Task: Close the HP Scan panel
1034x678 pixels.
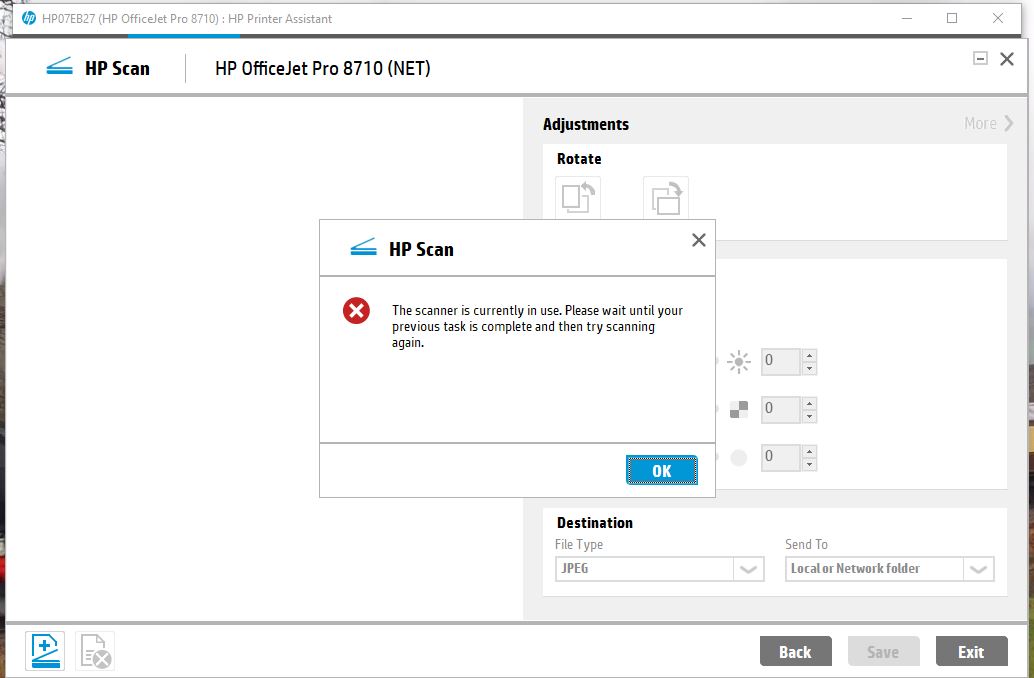Action: pos(1007,59)
